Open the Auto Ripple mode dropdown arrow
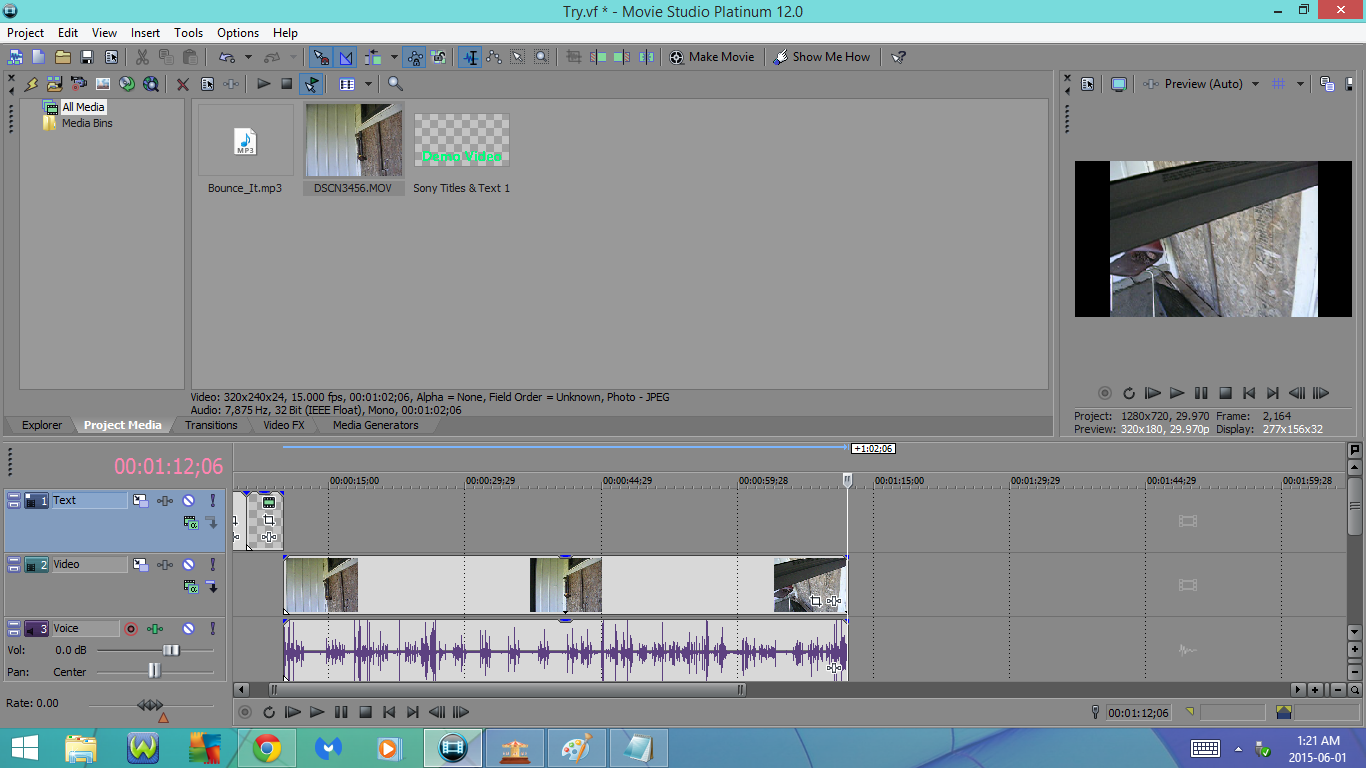Screen dimensions: 1366x768 (394, 57)
